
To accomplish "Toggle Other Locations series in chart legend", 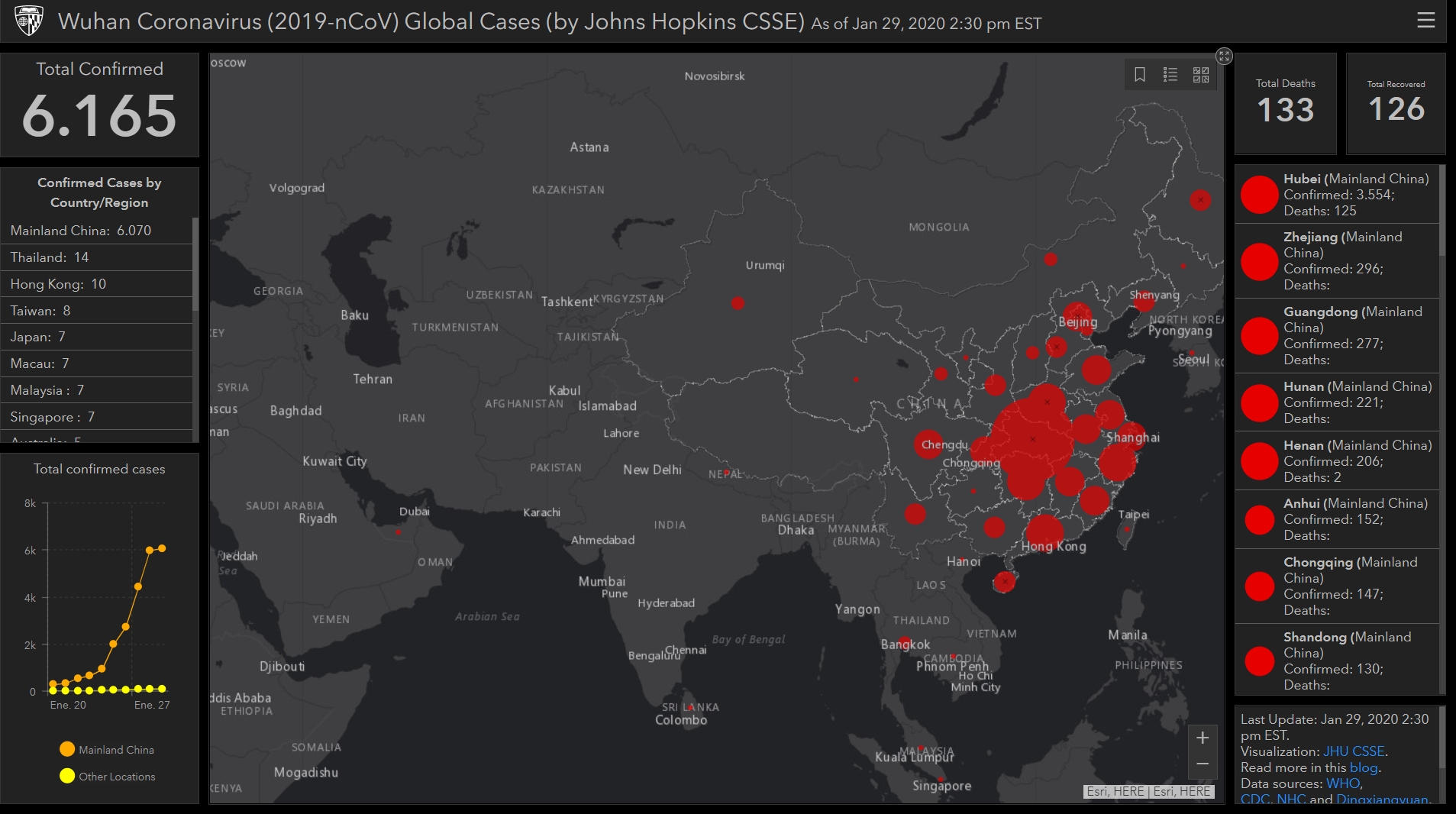I will (x=108, y=777).
